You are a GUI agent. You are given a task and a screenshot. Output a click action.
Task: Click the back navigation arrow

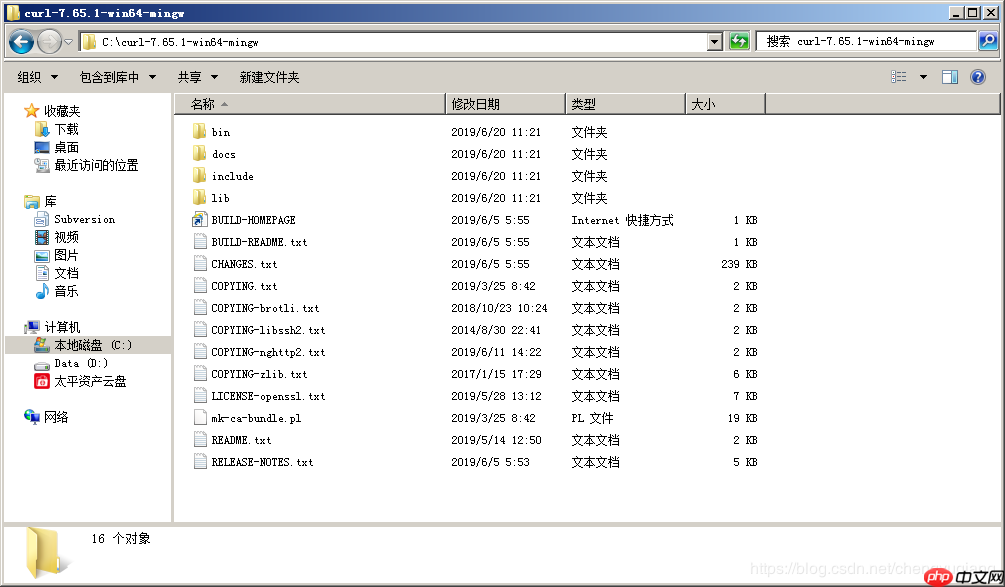pyautogui.click(x=20, y=40)
